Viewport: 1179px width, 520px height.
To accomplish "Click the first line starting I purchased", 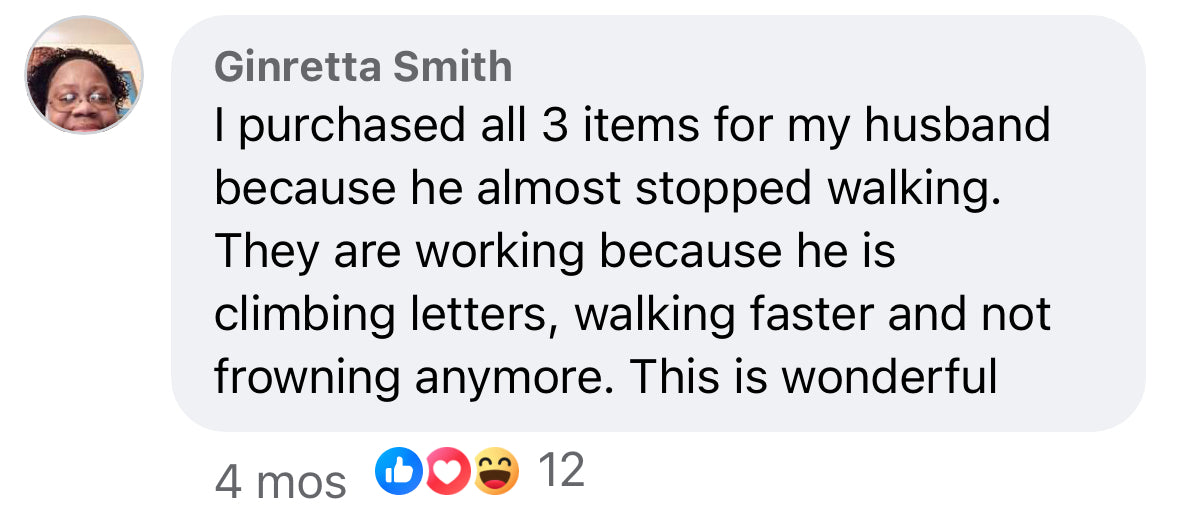I will (x=632, y=127).
